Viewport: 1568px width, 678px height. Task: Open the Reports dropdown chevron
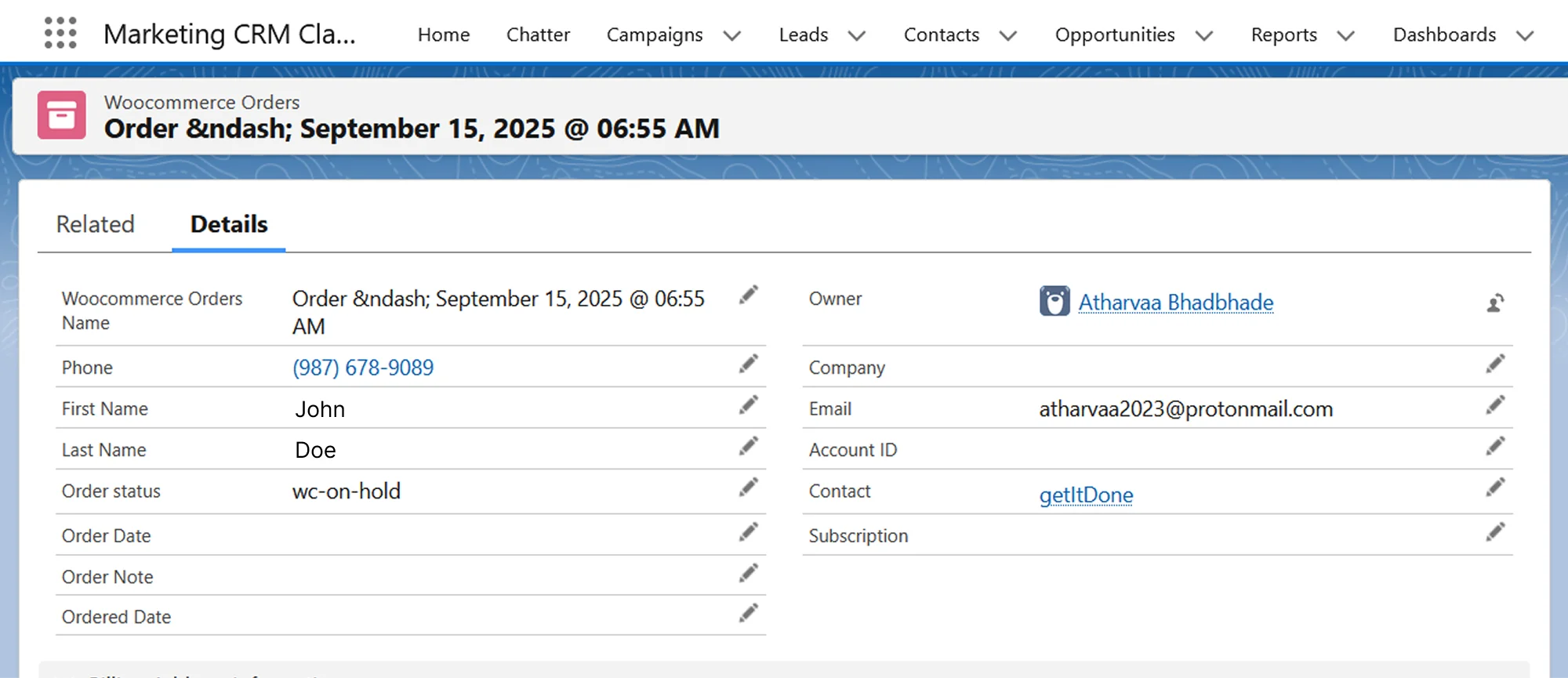coord(1346,36)
